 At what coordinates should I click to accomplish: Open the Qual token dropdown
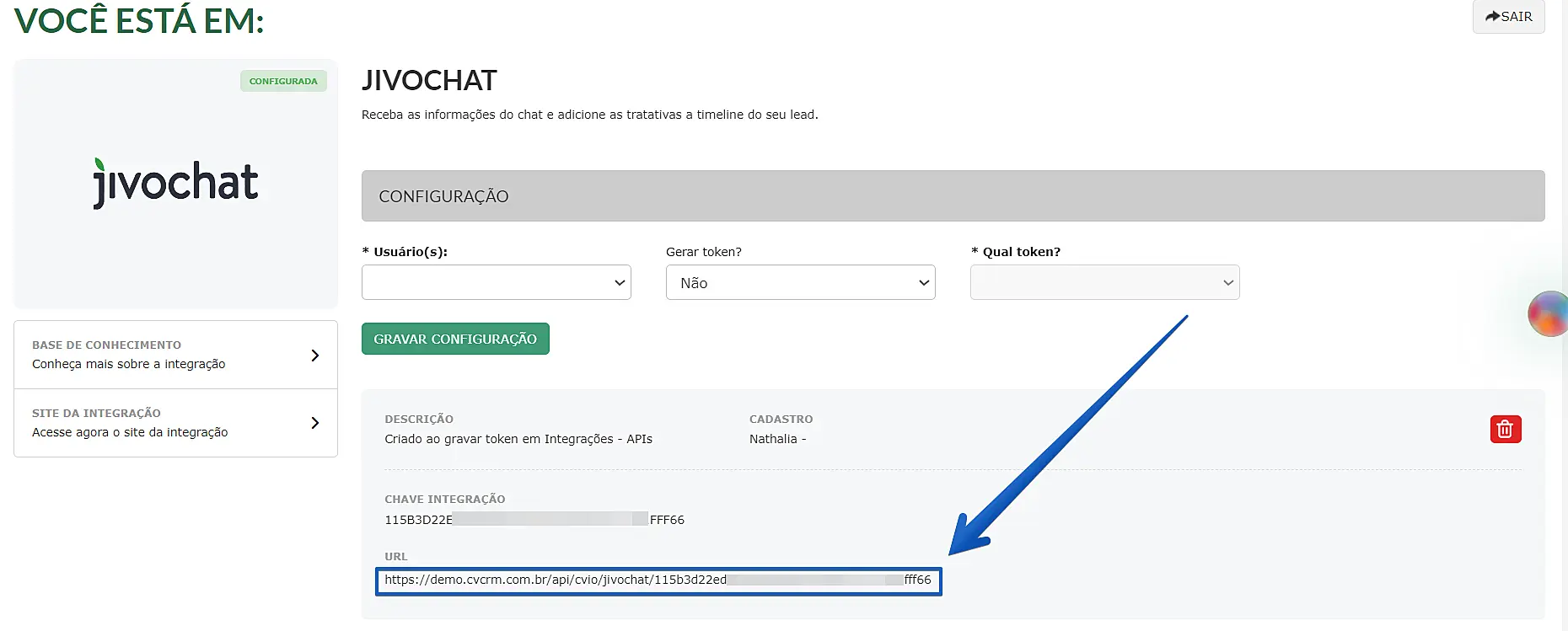pyautogui.click(x=1104, y=283)
